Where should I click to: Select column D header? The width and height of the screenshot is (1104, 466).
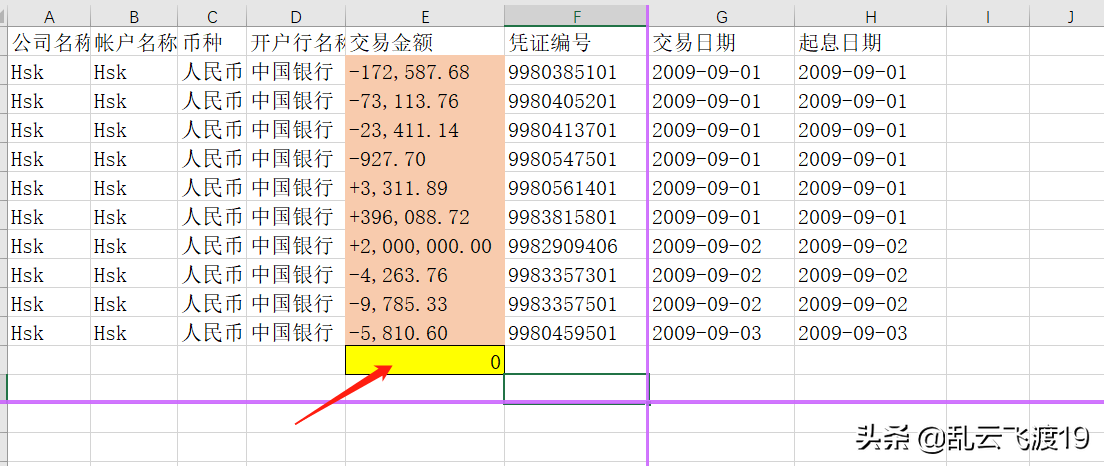coord(296,17)
